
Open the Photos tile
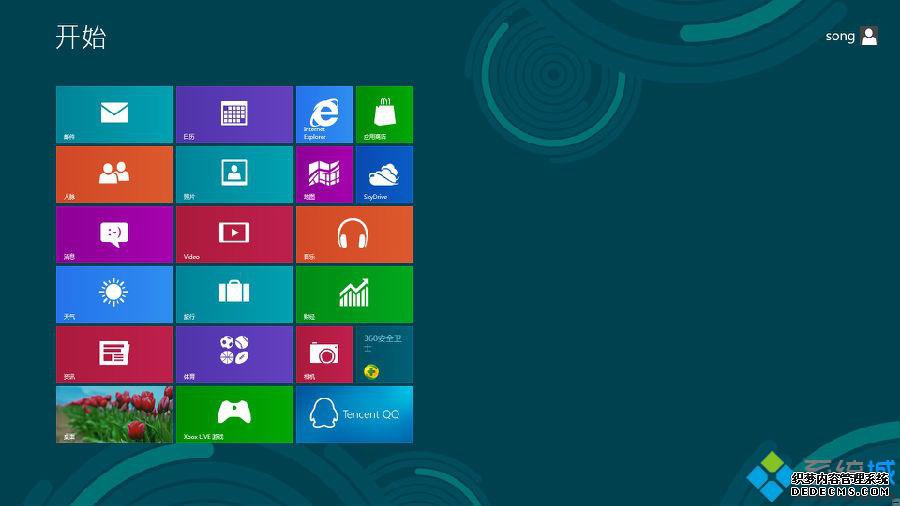point(234,174)
